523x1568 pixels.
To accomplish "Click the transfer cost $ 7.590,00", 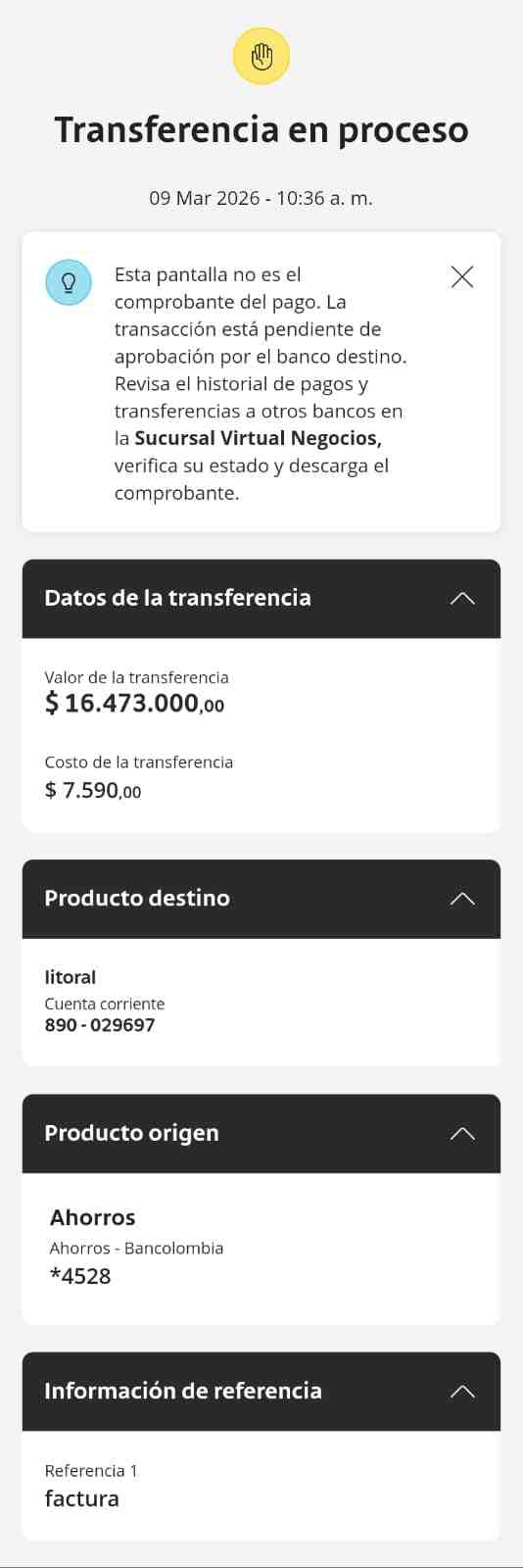I will tap(93, 790).
